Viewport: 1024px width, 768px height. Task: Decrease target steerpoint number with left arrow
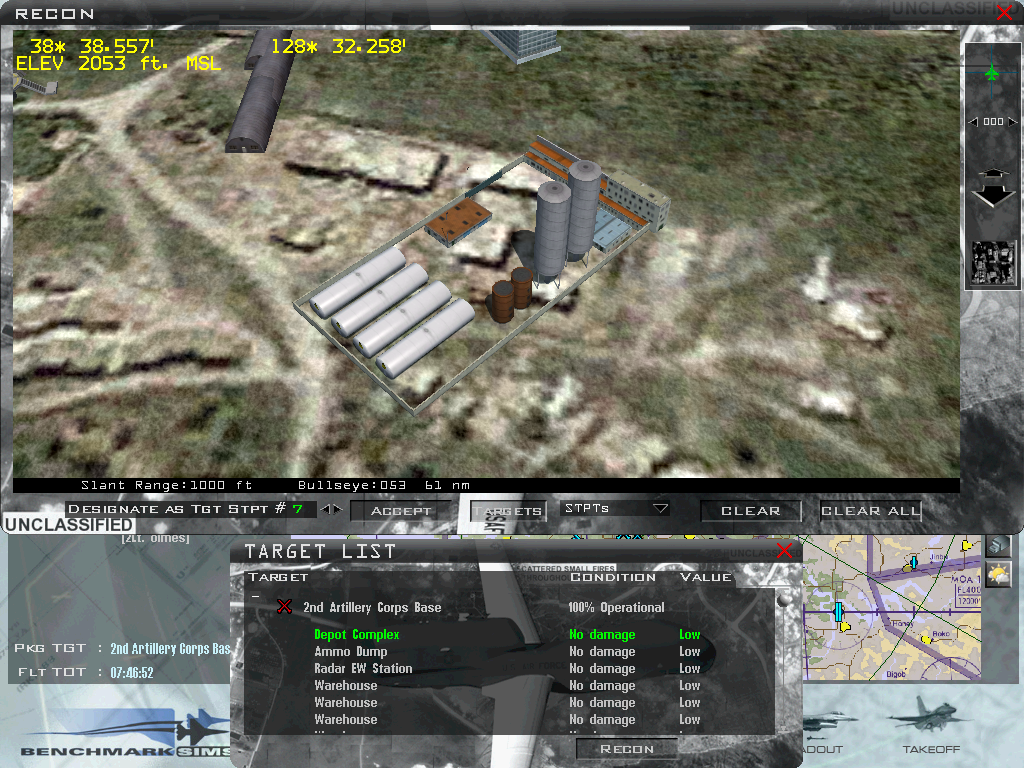325,509
